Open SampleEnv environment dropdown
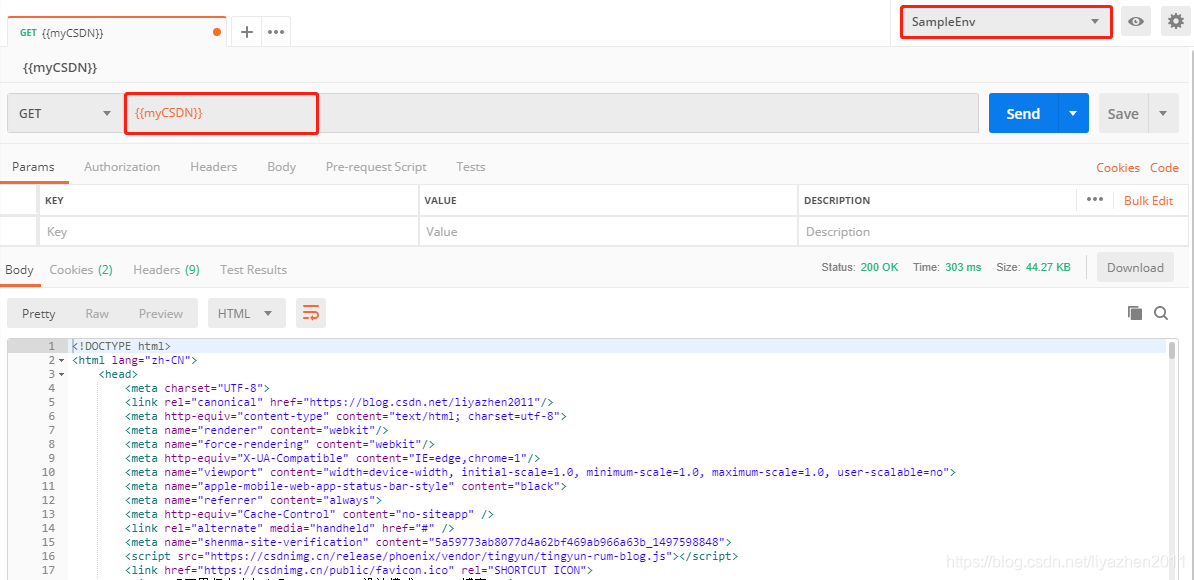 pos(1006,22)
